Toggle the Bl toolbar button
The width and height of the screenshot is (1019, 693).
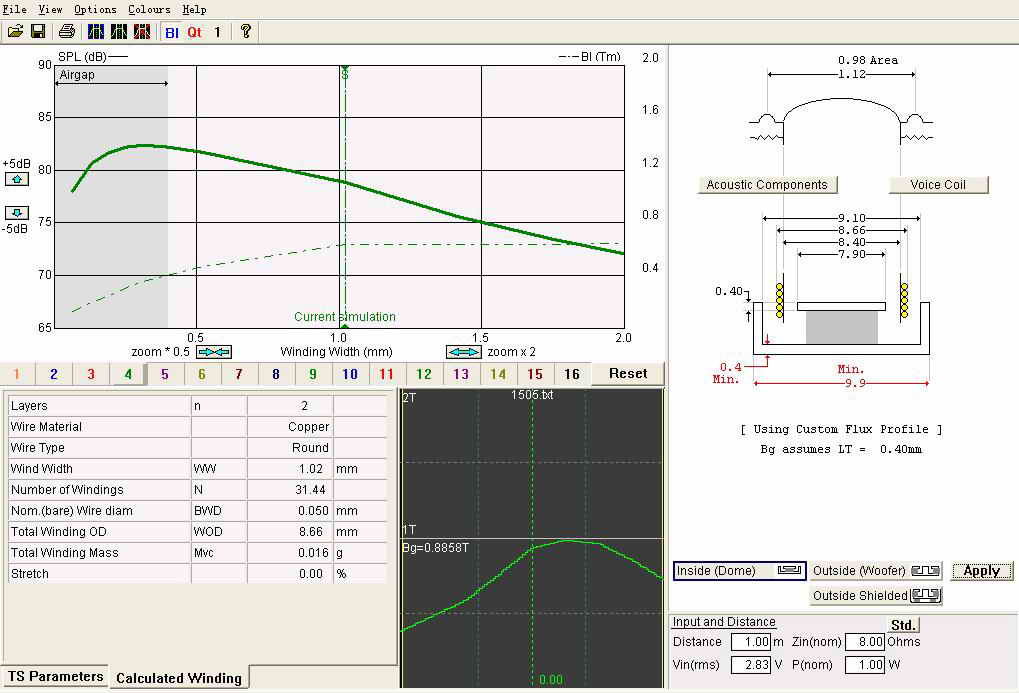[172, 32]
